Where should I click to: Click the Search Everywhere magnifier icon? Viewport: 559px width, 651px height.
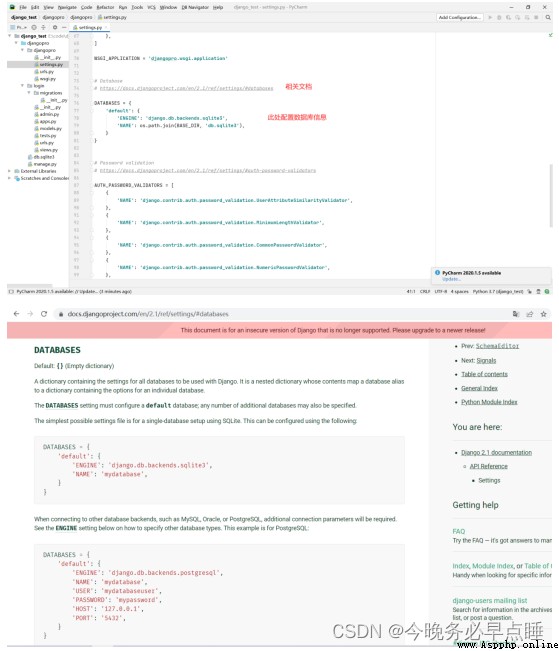click(548, 17)
